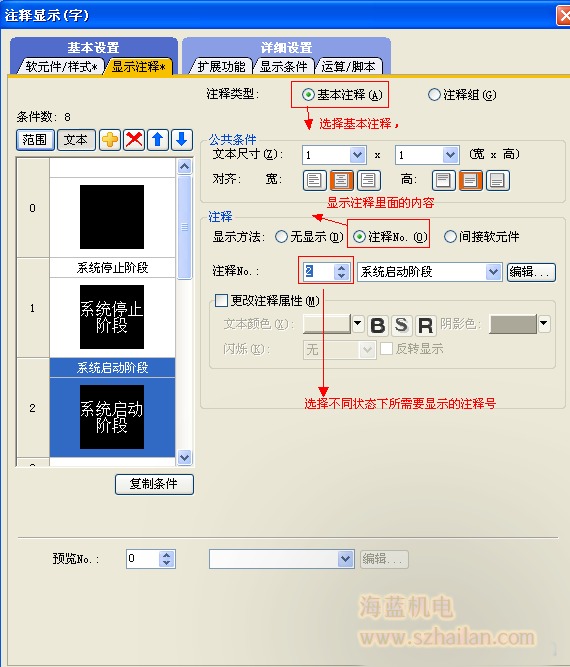
Task: Click 系统启动阶段 highlighted header text
Action: [113, 368]
